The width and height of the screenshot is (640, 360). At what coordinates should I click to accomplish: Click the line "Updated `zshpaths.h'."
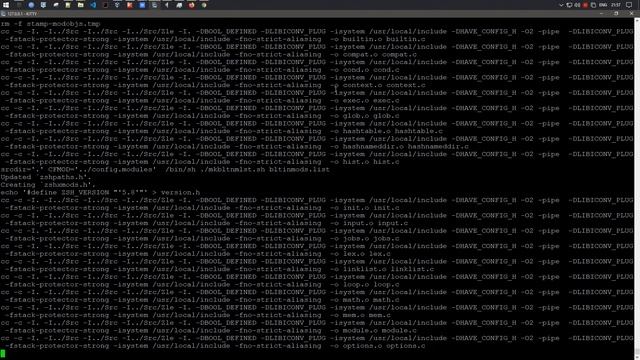[46, 177]
